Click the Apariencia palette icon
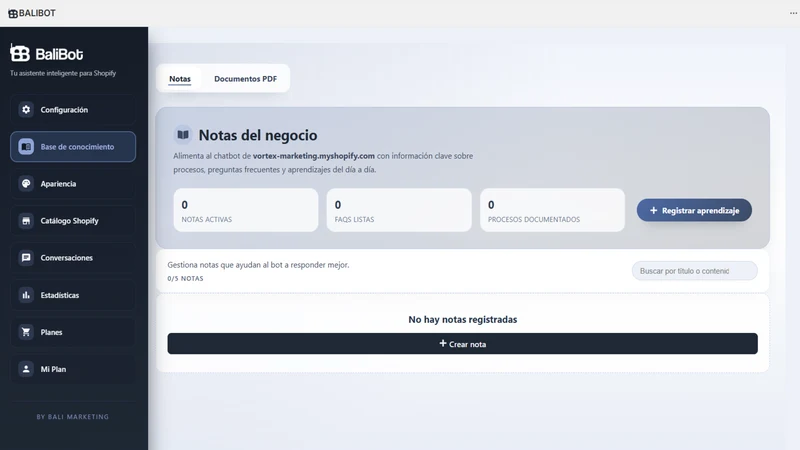The height and width of the screenshot is (450, 800). point(26,184)
